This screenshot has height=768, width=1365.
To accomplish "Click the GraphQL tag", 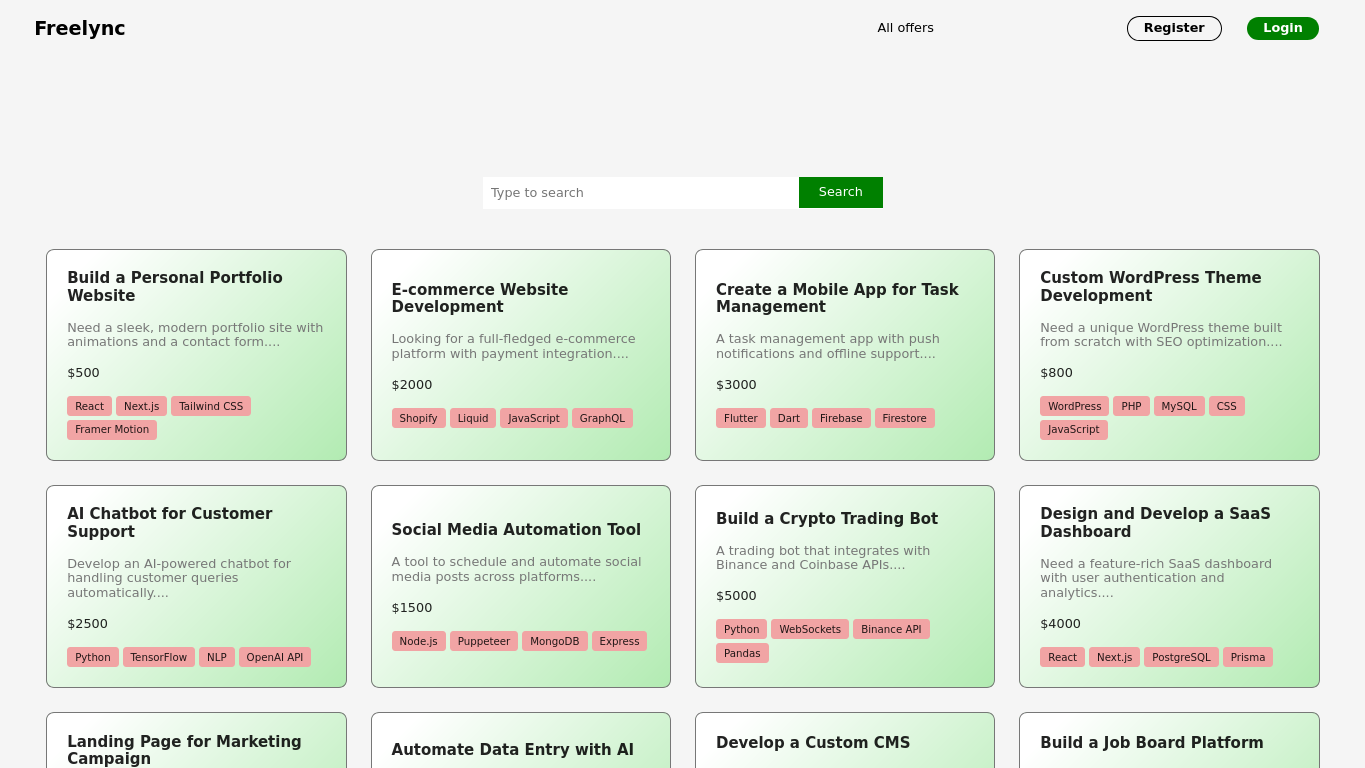I will 602,418.
